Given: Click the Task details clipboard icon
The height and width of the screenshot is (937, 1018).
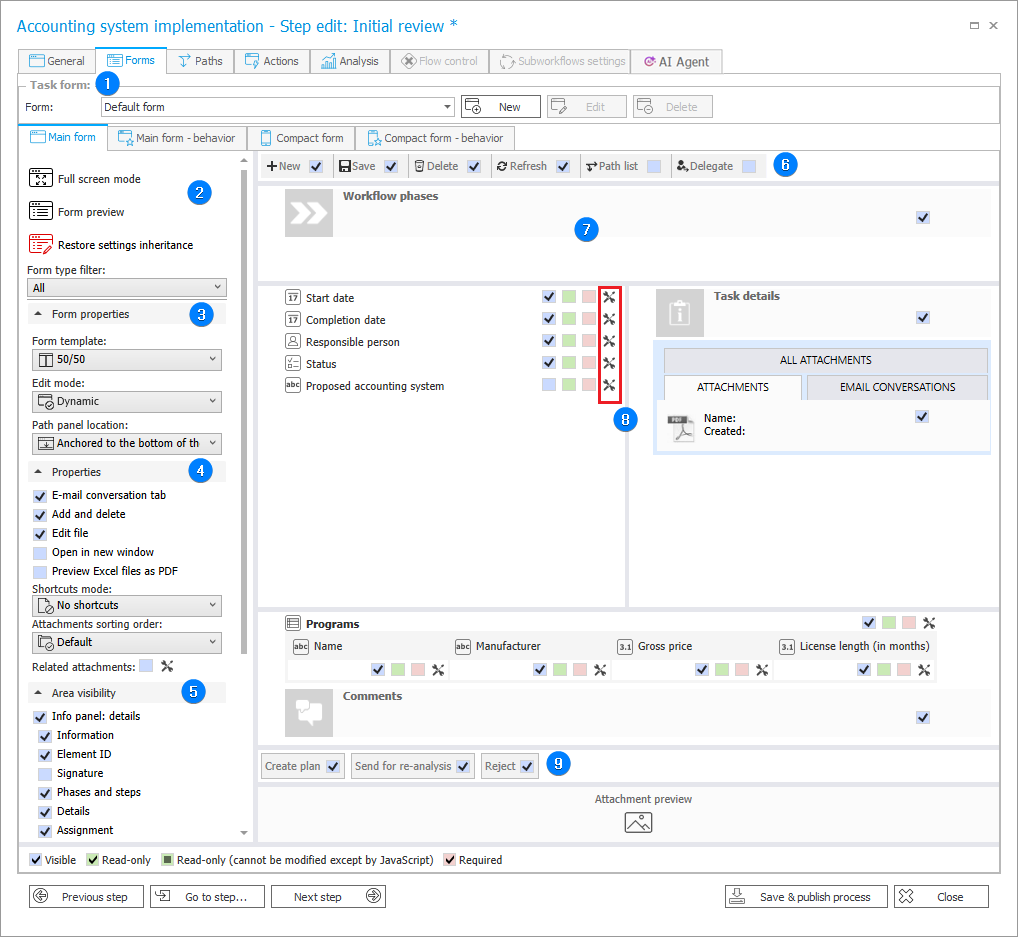Looking at the screenshot, I should click(679, 312).
